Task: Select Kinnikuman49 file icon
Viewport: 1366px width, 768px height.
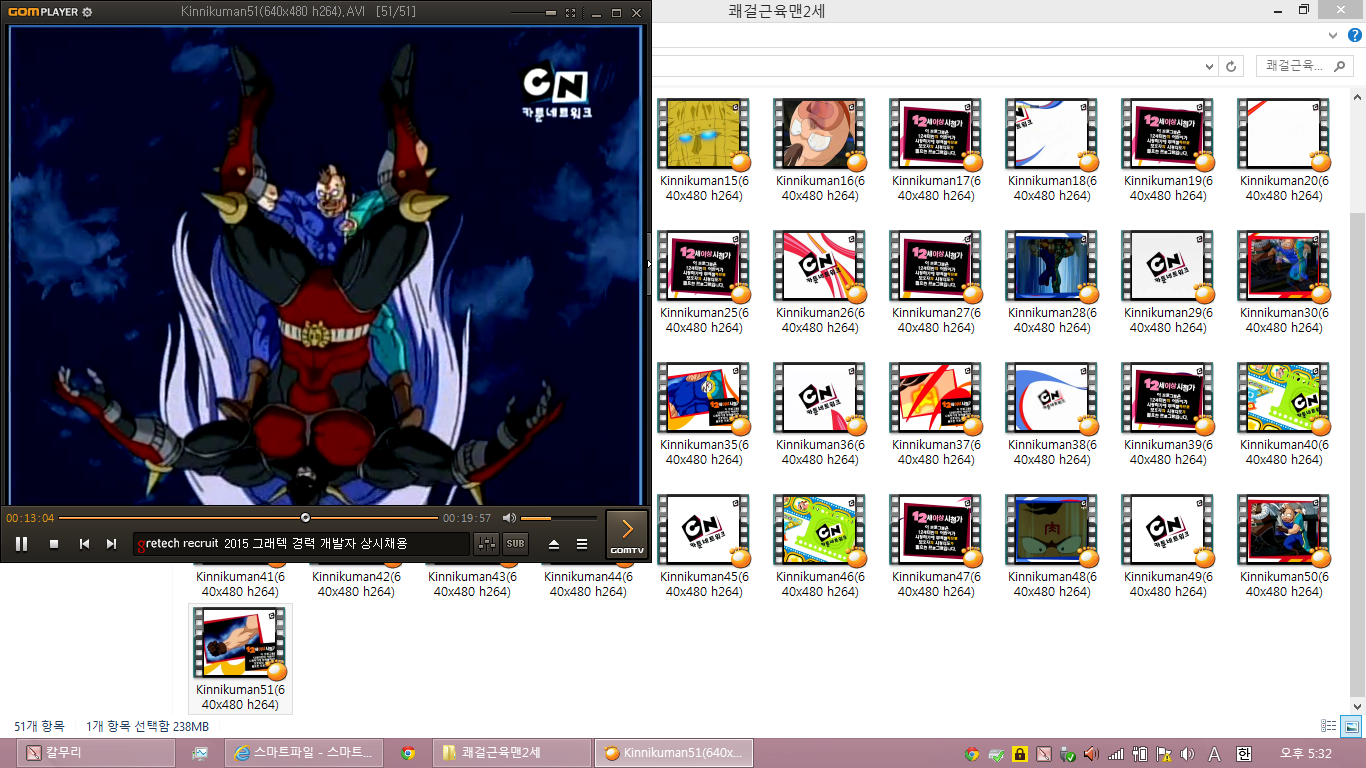Action: [1166, 530]
